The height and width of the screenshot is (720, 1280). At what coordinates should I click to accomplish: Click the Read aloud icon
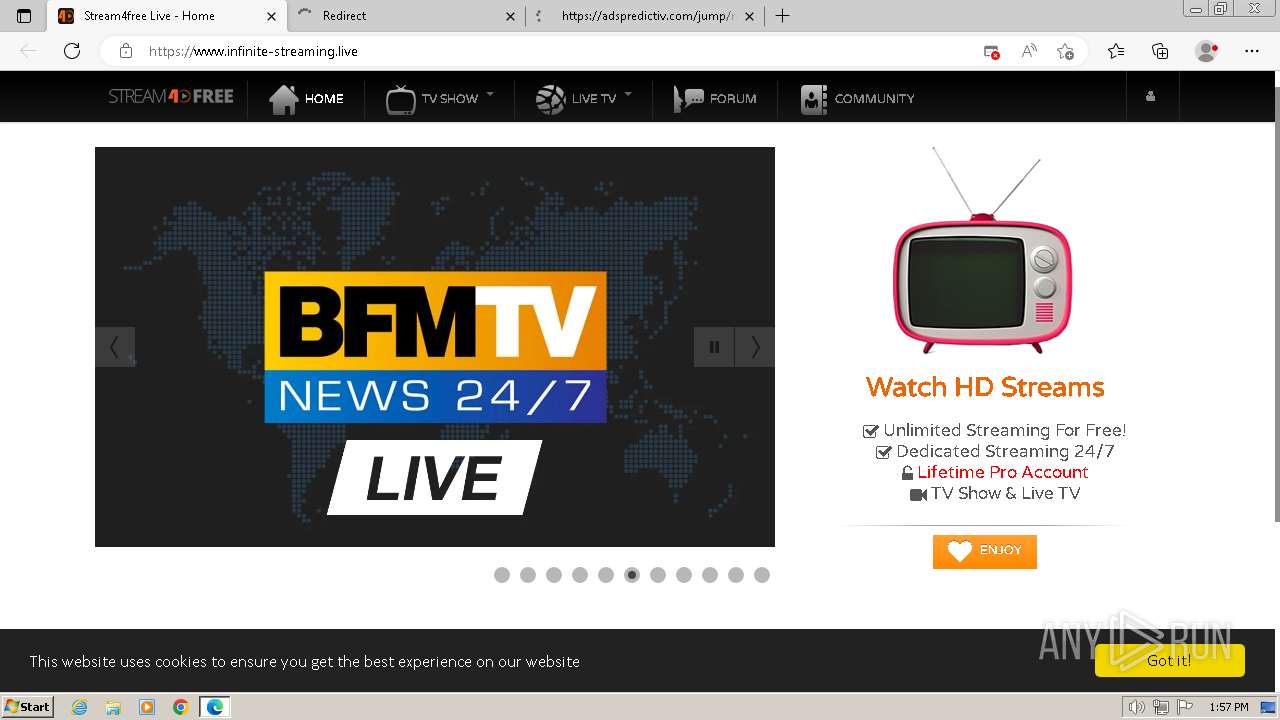coord(1028,51)
